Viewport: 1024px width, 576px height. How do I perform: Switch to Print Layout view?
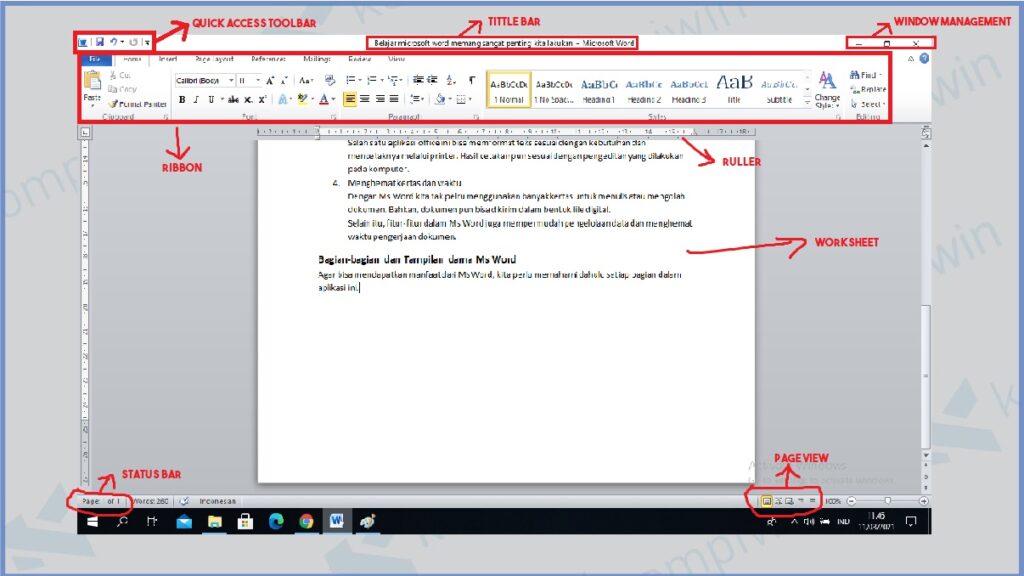766,500
